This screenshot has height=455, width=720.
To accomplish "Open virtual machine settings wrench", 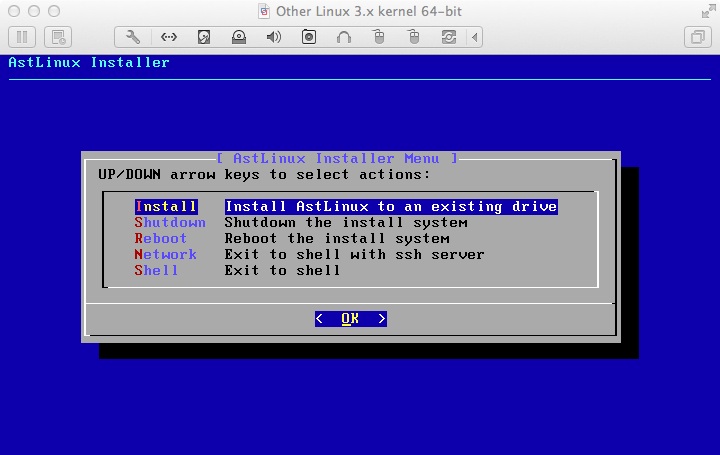I will point(133,37).
